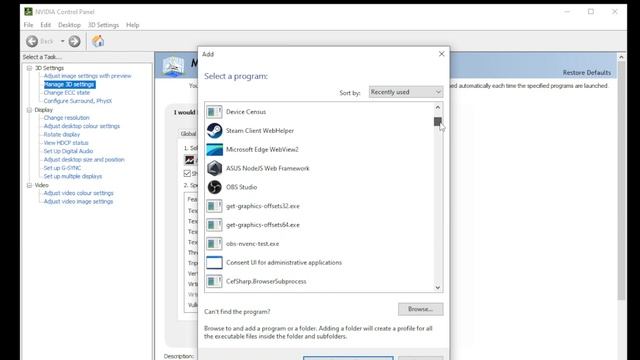
Task: Choose the obs-nvenc-test.exe file name
Action: pyautogui.click(x=252, y=244)
